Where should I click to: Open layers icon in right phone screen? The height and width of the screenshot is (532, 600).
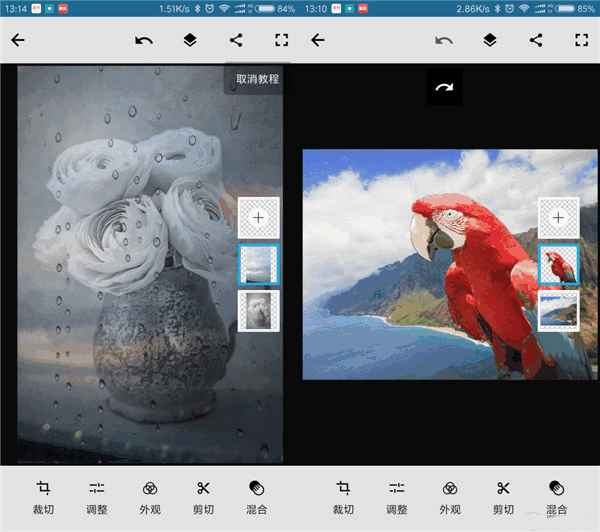click(490, 40)
